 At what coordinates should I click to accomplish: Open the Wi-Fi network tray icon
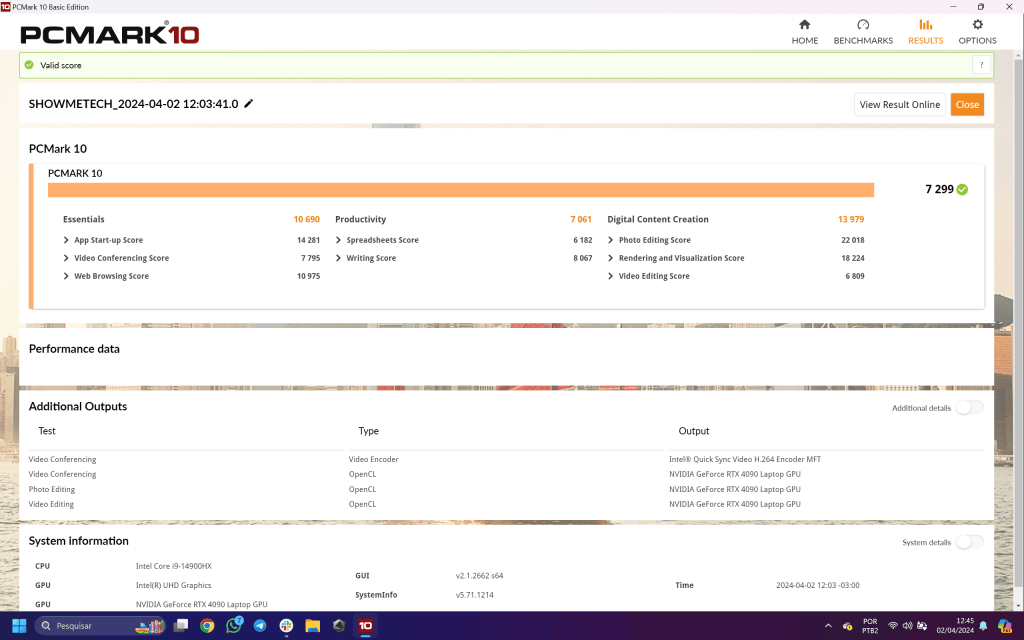[893, 626]
